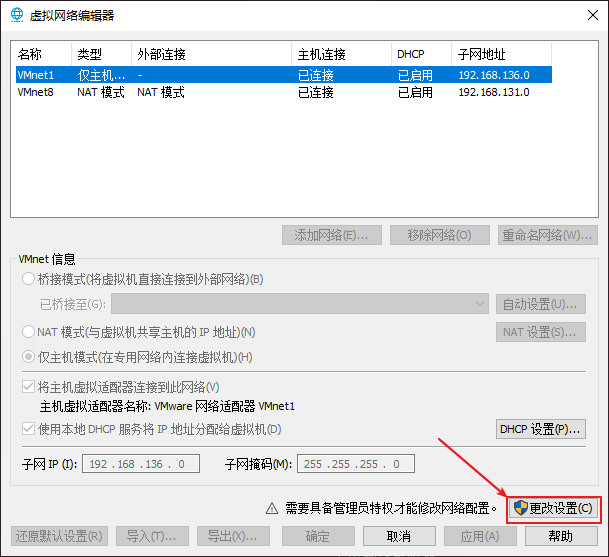Select the 桥接模式 radio button

(28, 279)
